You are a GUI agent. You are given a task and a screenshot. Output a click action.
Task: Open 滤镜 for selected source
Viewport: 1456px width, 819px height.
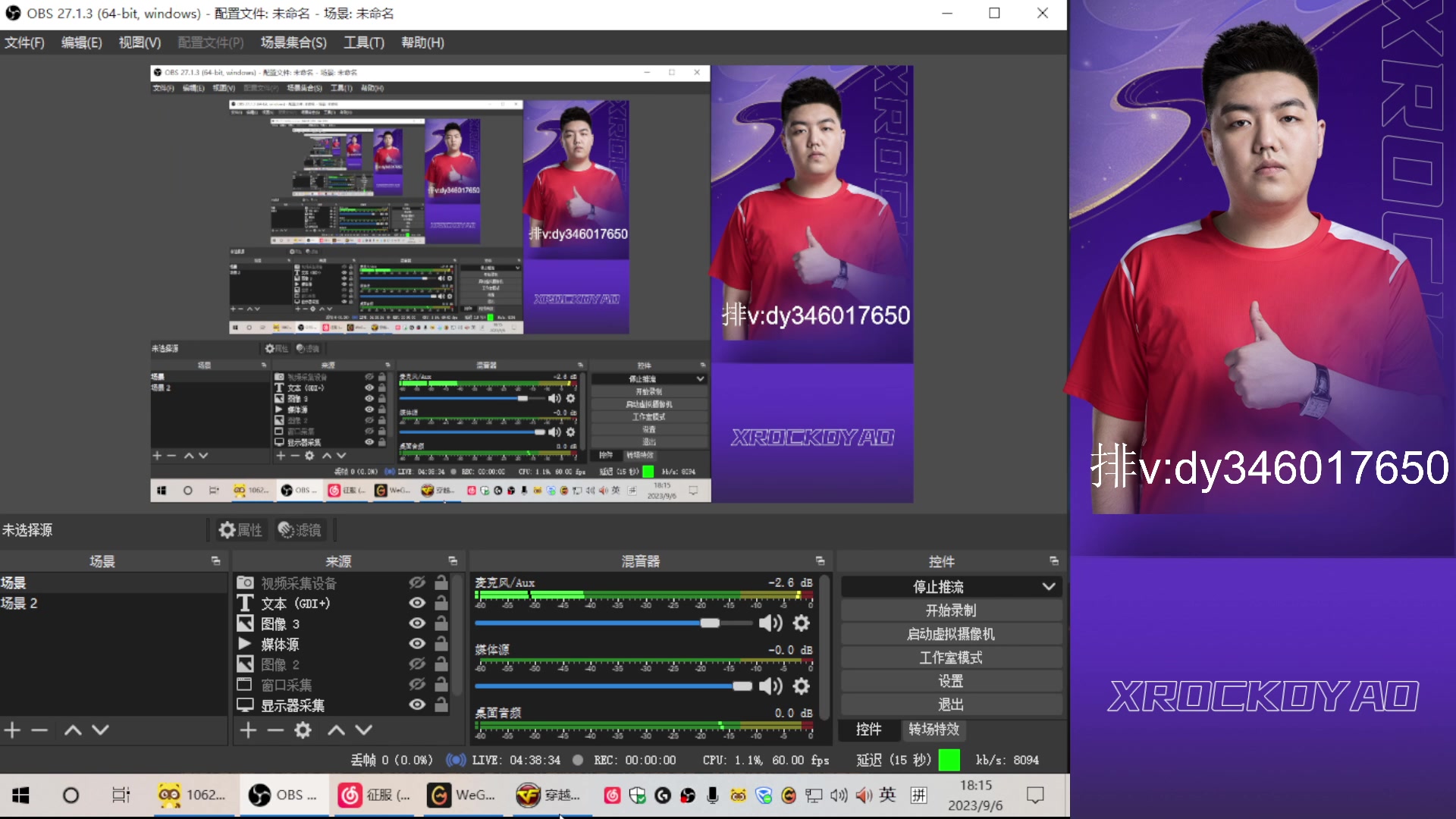[x=300, y=530]
